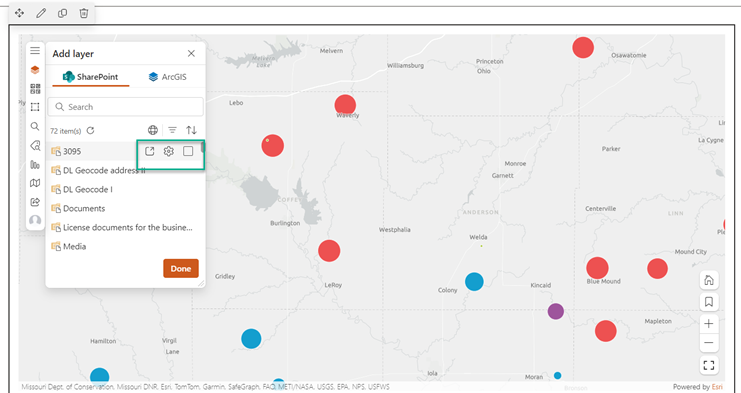Select DL Geocode address II list
741x393 pixels.
pos(124,170)
